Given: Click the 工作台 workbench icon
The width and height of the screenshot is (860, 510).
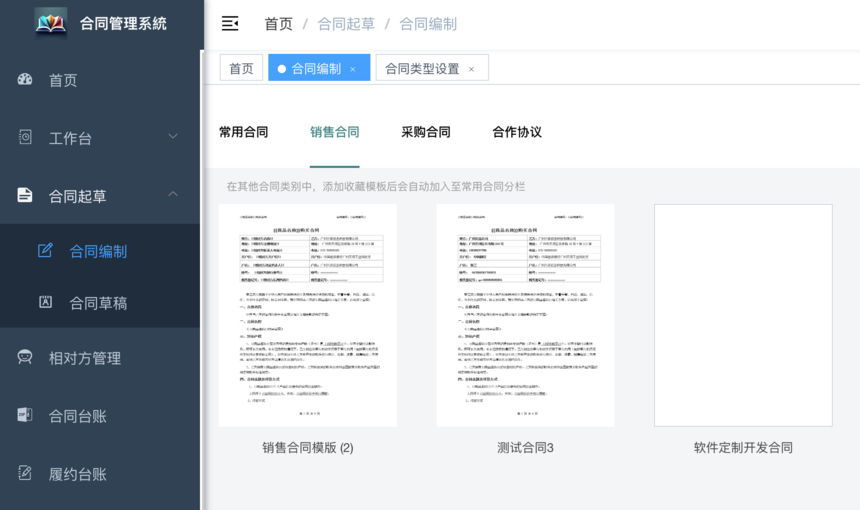Looking at the screenshot, I should tap(25, 137).
